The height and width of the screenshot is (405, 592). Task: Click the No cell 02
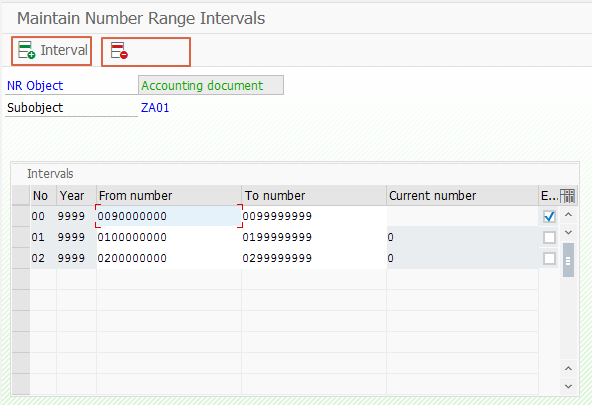(43, 259)
